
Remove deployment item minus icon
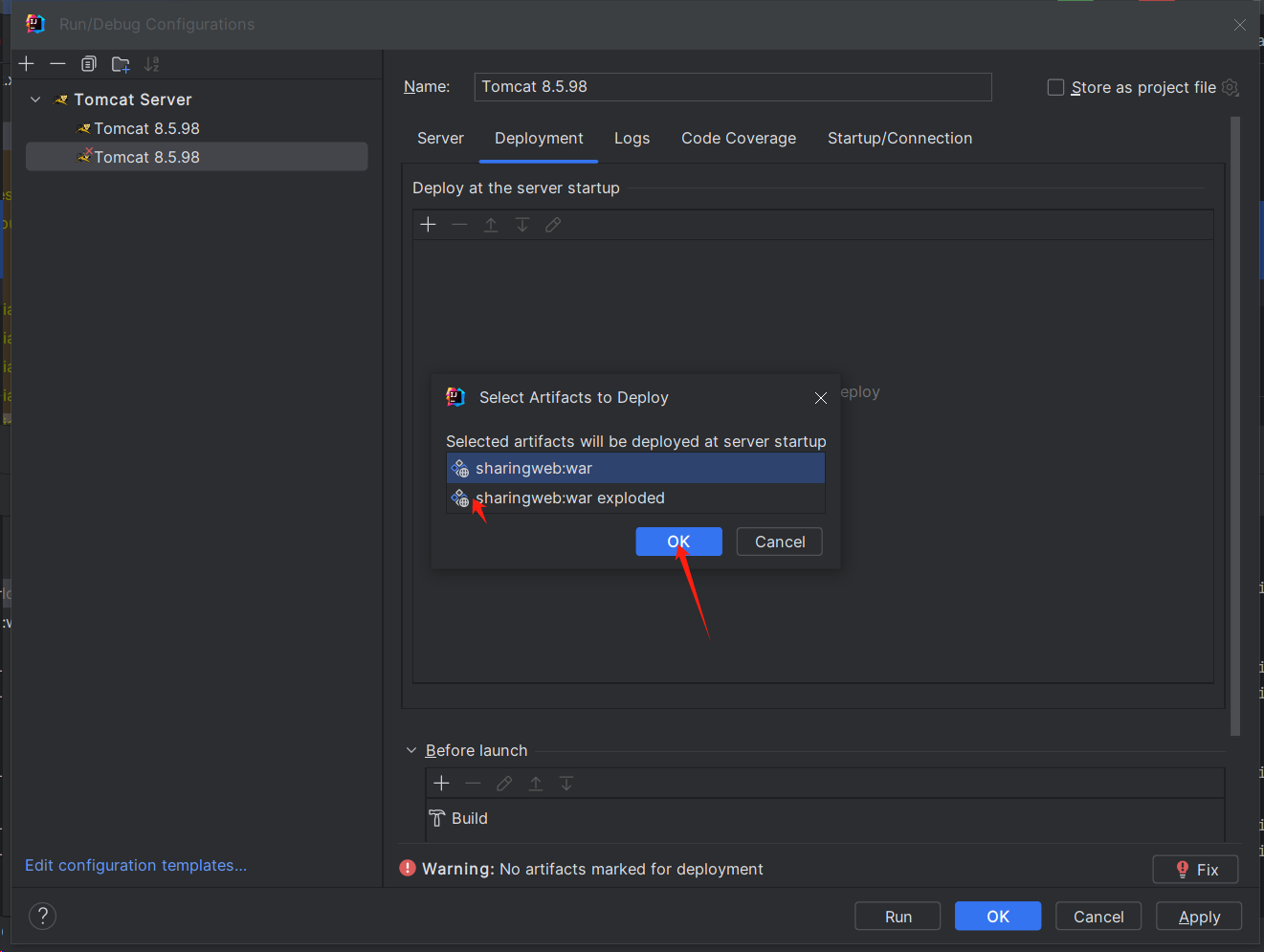pos(459,224)
